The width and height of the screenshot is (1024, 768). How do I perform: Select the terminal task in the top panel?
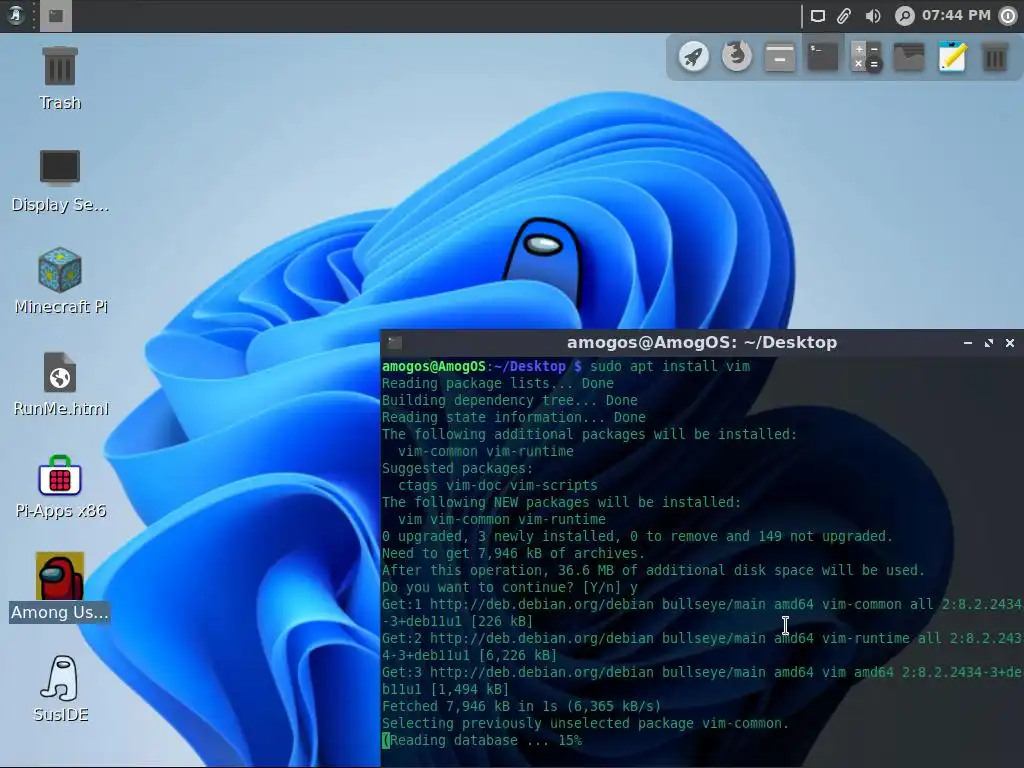56,16
